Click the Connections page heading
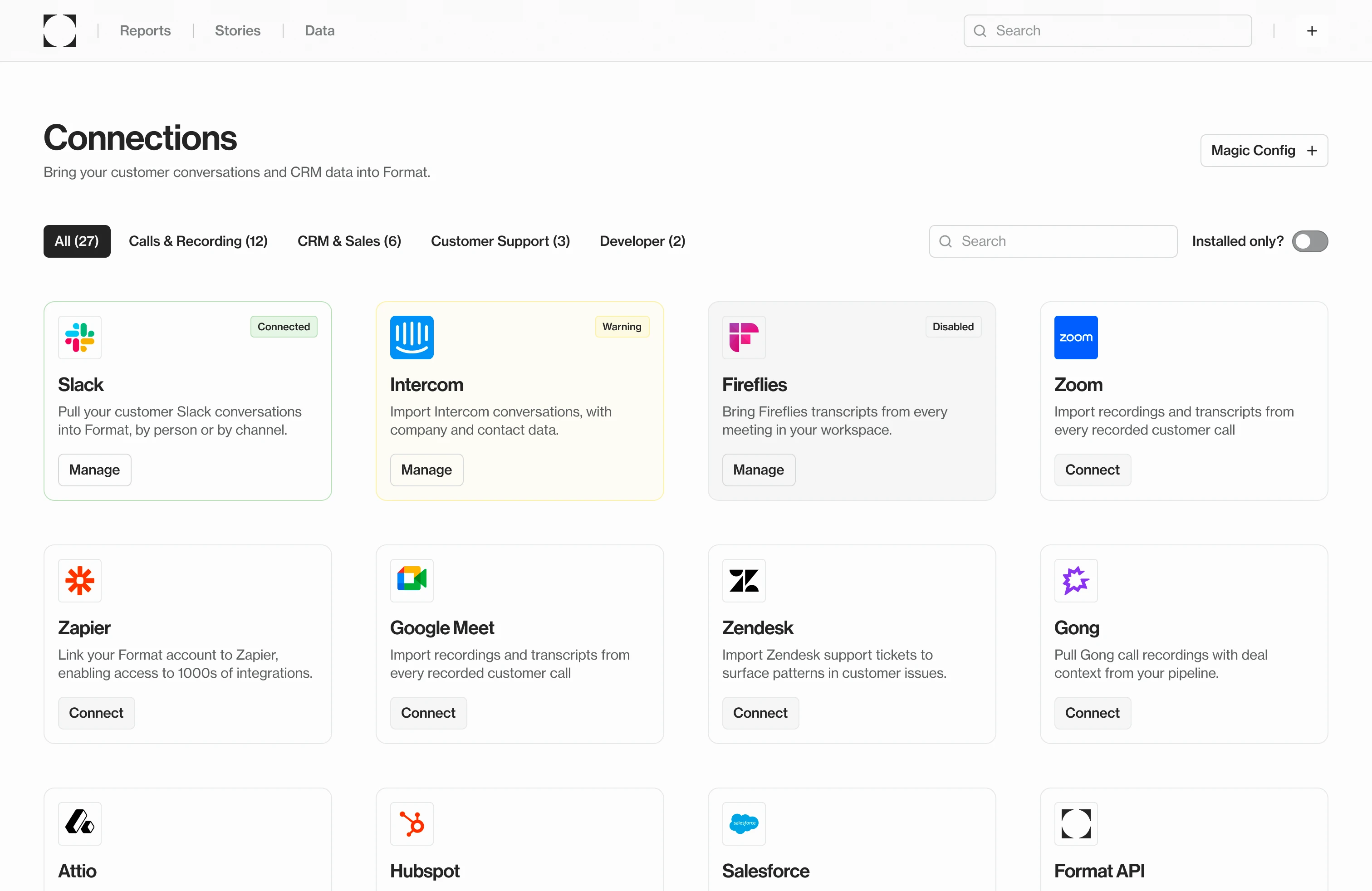 coord(140,138)
